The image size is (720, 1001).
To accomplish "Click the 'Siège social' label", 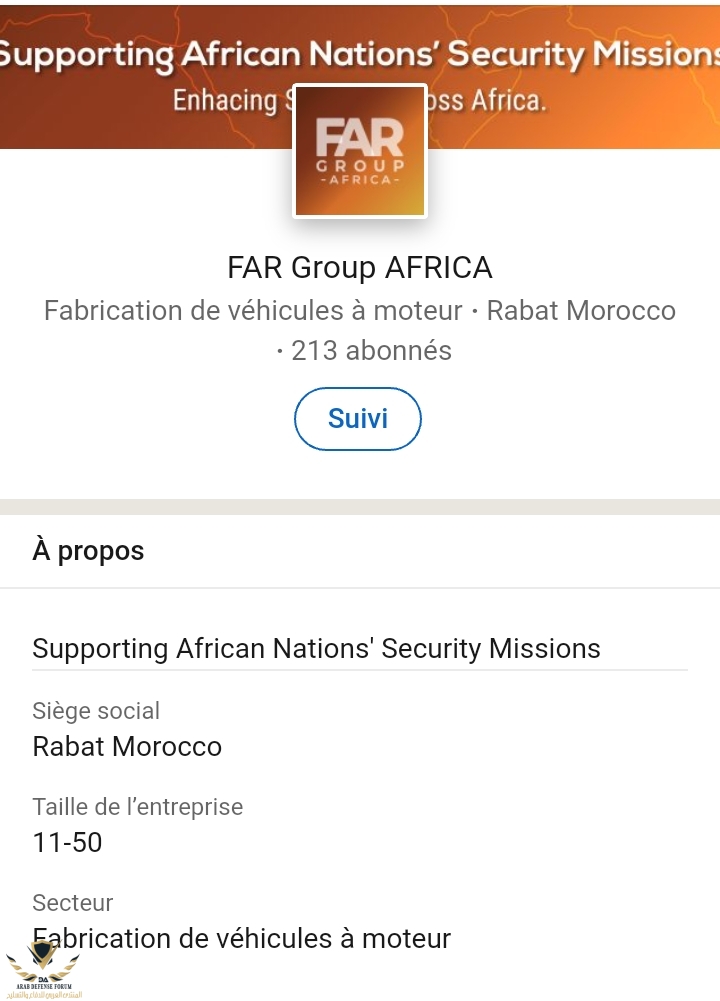I will click(x=96, y=711).
